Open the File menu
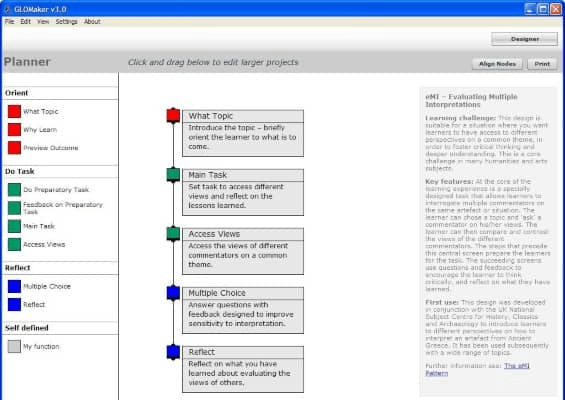Image resolution: width=565 pixels, height=400 pixels. coord(9,22)
